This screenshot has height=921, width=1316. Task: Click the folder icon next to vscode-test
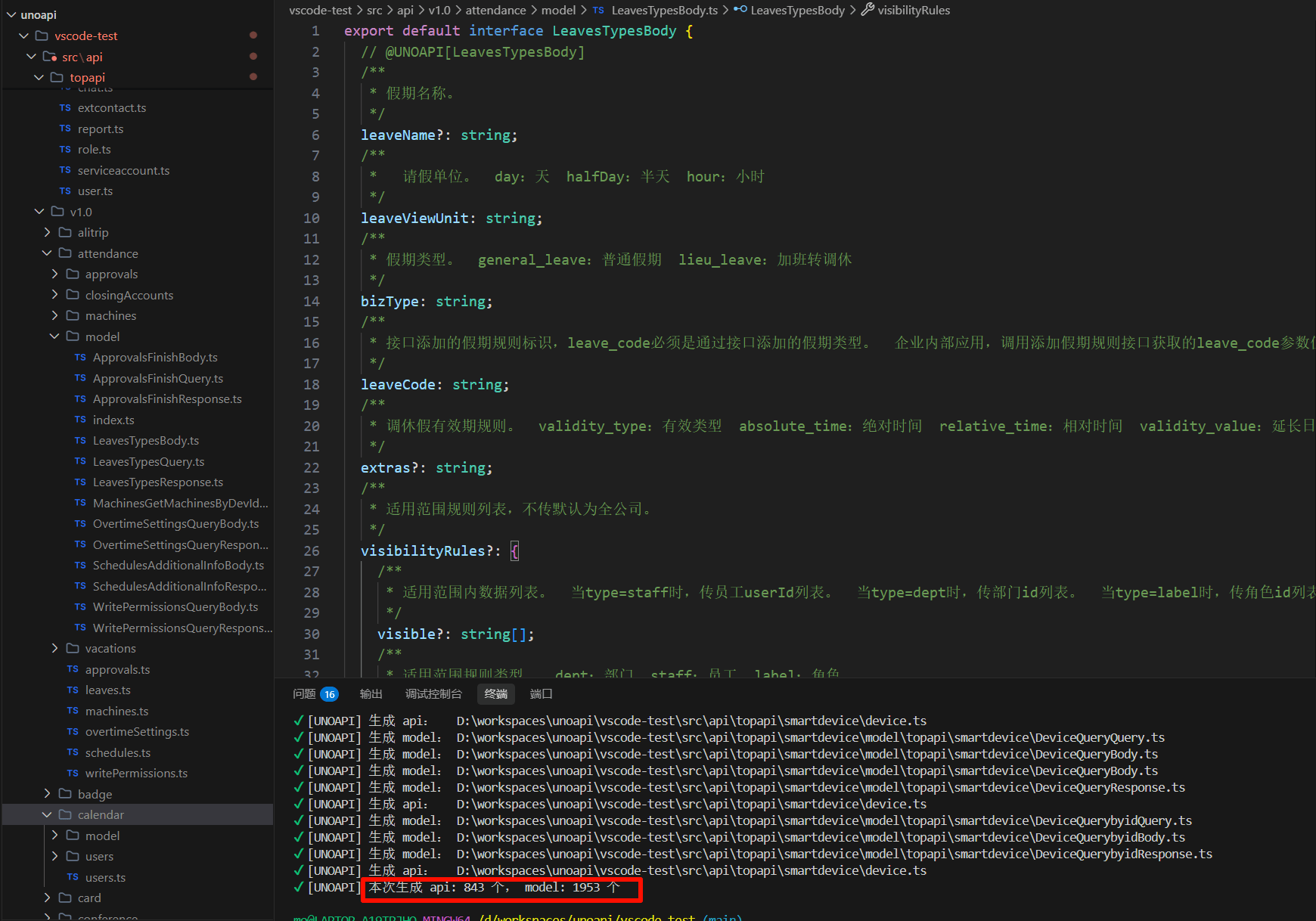point(42,36)
